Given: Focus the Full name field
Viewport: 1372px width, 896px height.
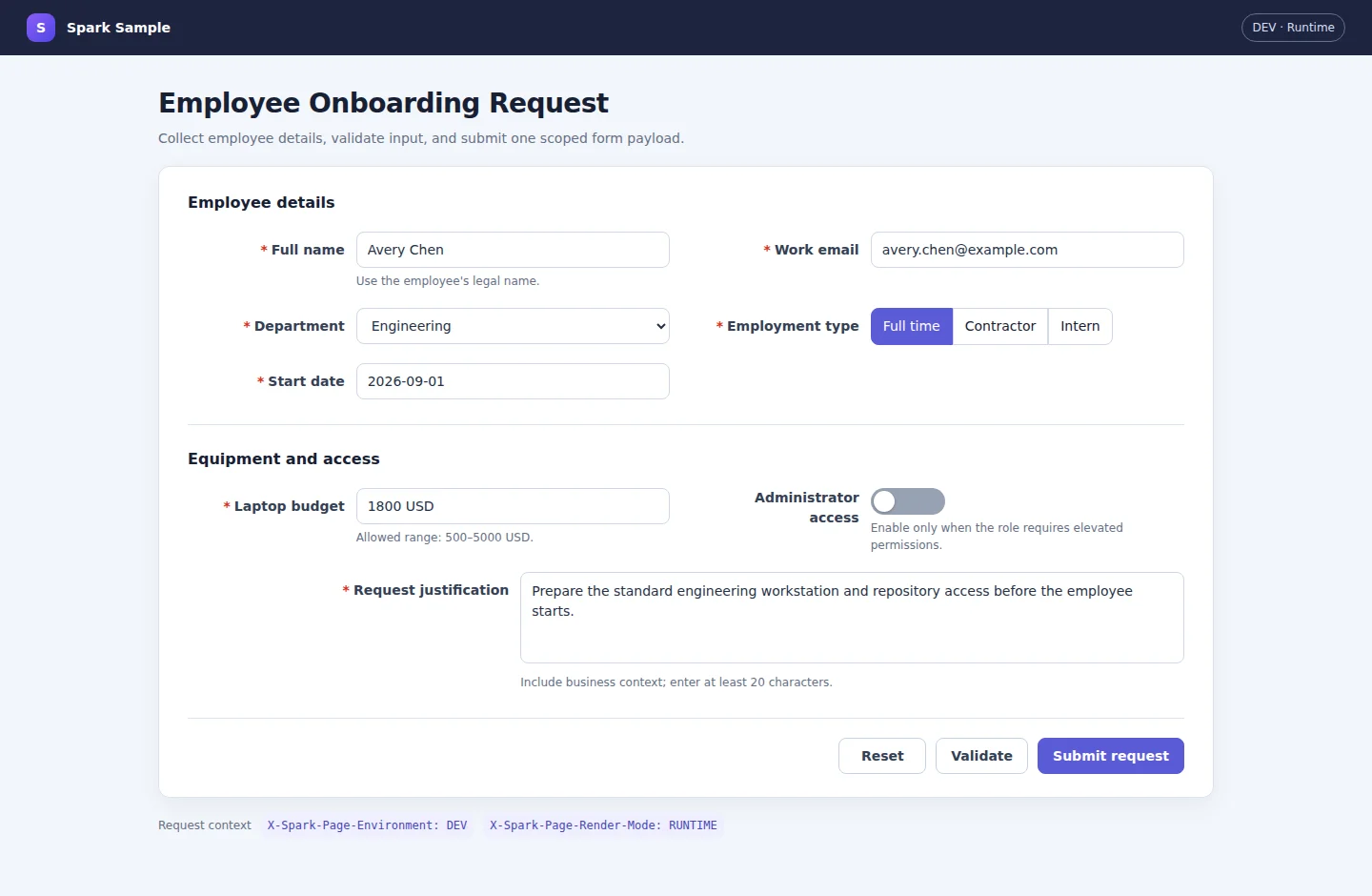Looking at the screenshot, I should [513, 250].
